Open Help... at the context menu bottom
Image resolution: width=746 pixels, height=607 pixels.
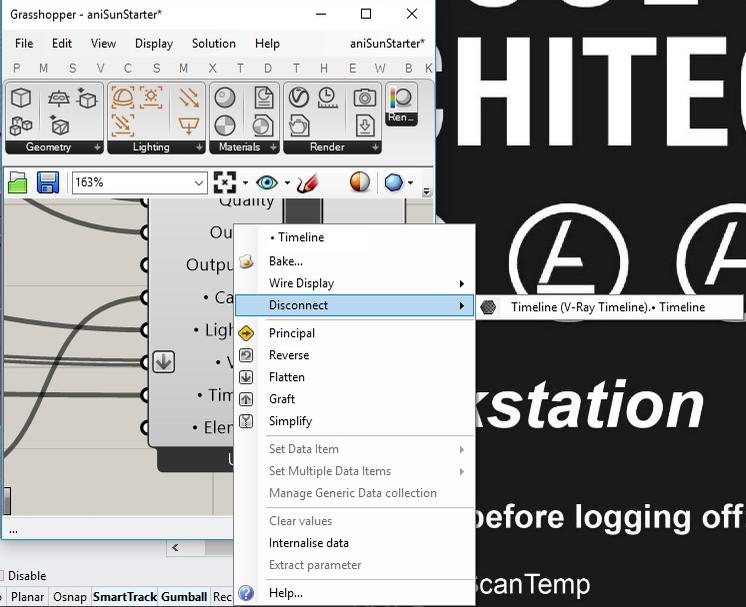click(354, 593)
